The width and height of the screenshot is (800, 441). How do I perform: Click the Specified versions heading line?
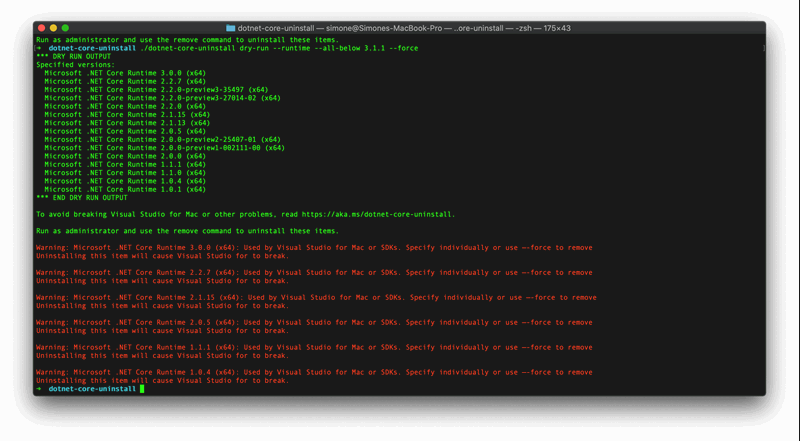[x=76, y=65]
